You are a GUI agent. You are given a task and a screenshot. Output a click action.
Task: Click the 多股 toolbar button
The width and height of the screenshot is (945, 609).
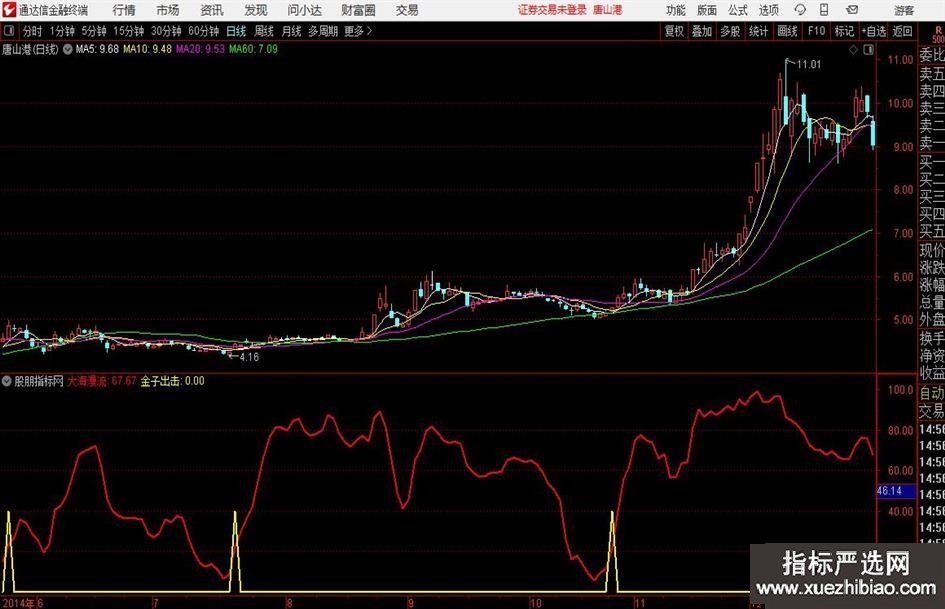coord(730,31)
